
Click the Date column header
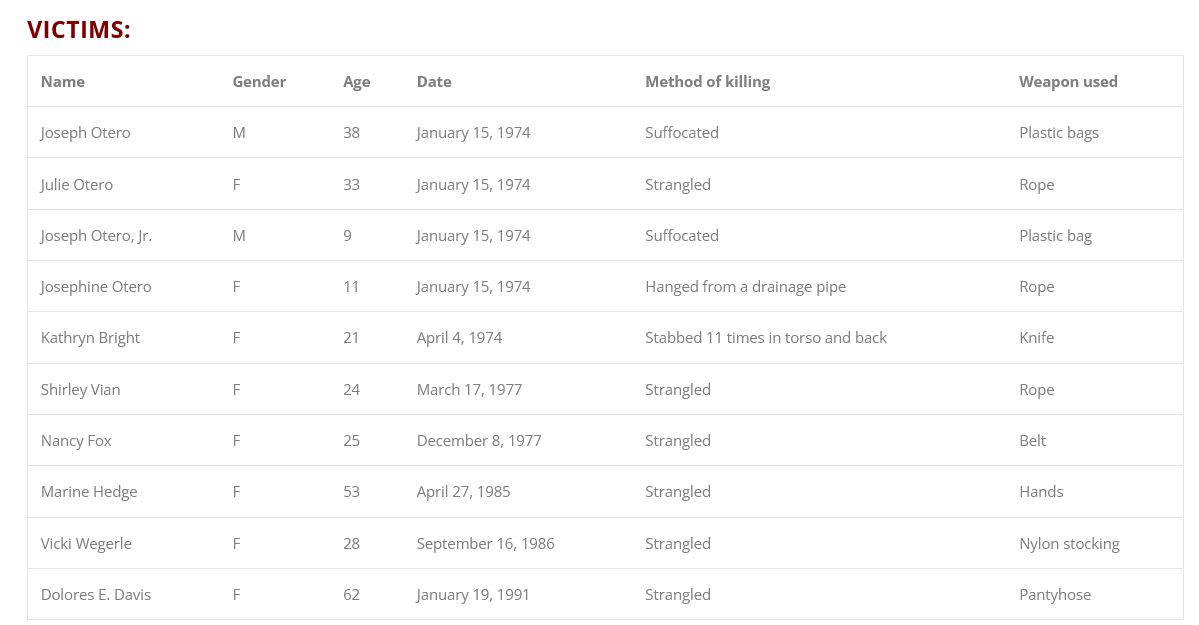(x=434, y=82)
